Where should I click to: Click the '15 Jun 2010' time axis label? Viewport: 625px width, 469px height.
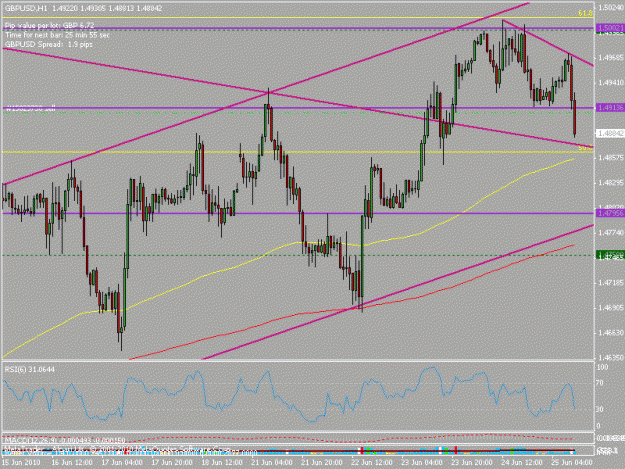[x=21, y=462]
